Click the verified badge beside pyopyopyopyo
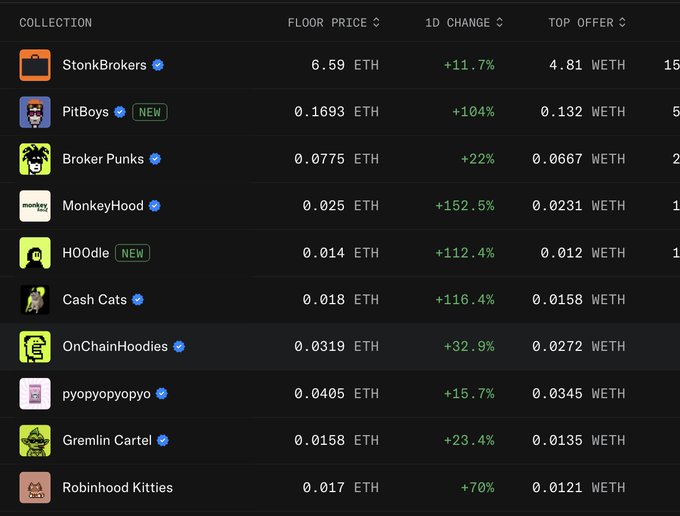Viewport: 680px width, 516px height. 162,394
